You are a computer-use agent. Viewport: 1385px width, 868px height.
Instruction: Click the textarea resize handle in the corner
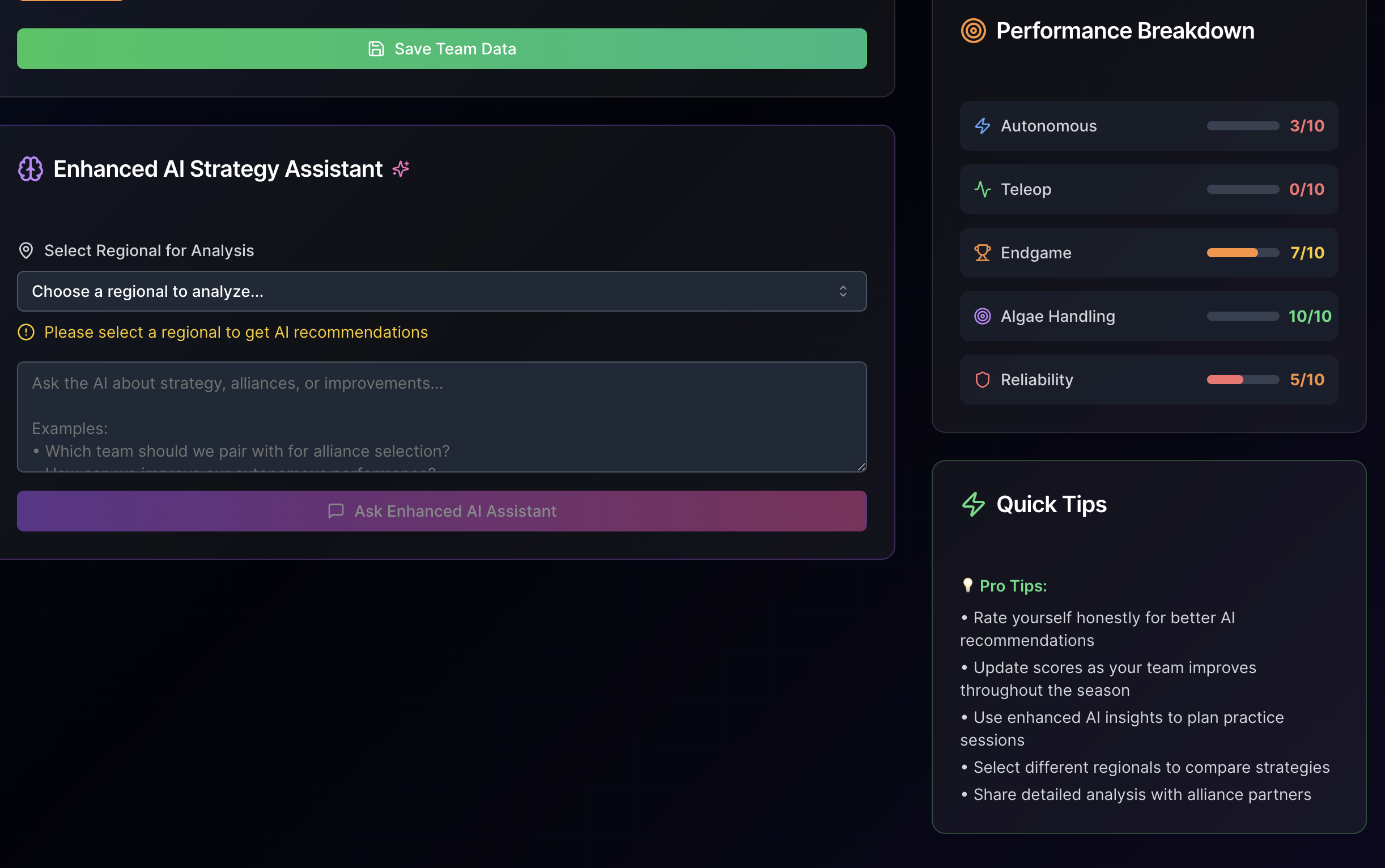click(861, 467)
